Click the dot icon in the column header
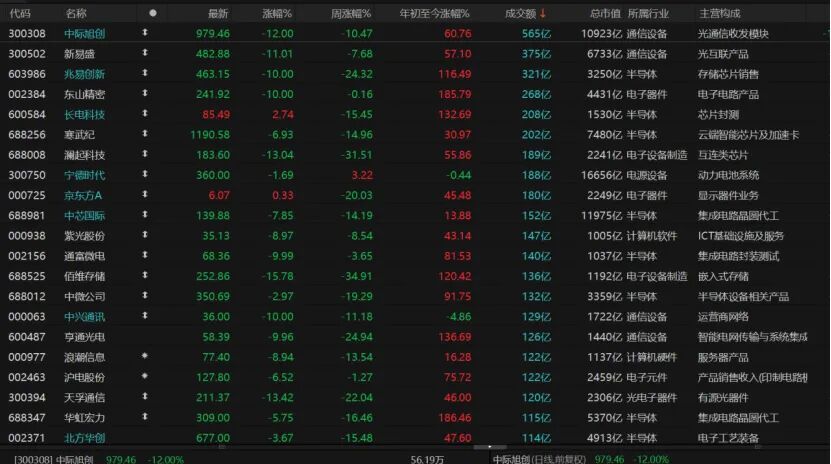 coord(153,13)
